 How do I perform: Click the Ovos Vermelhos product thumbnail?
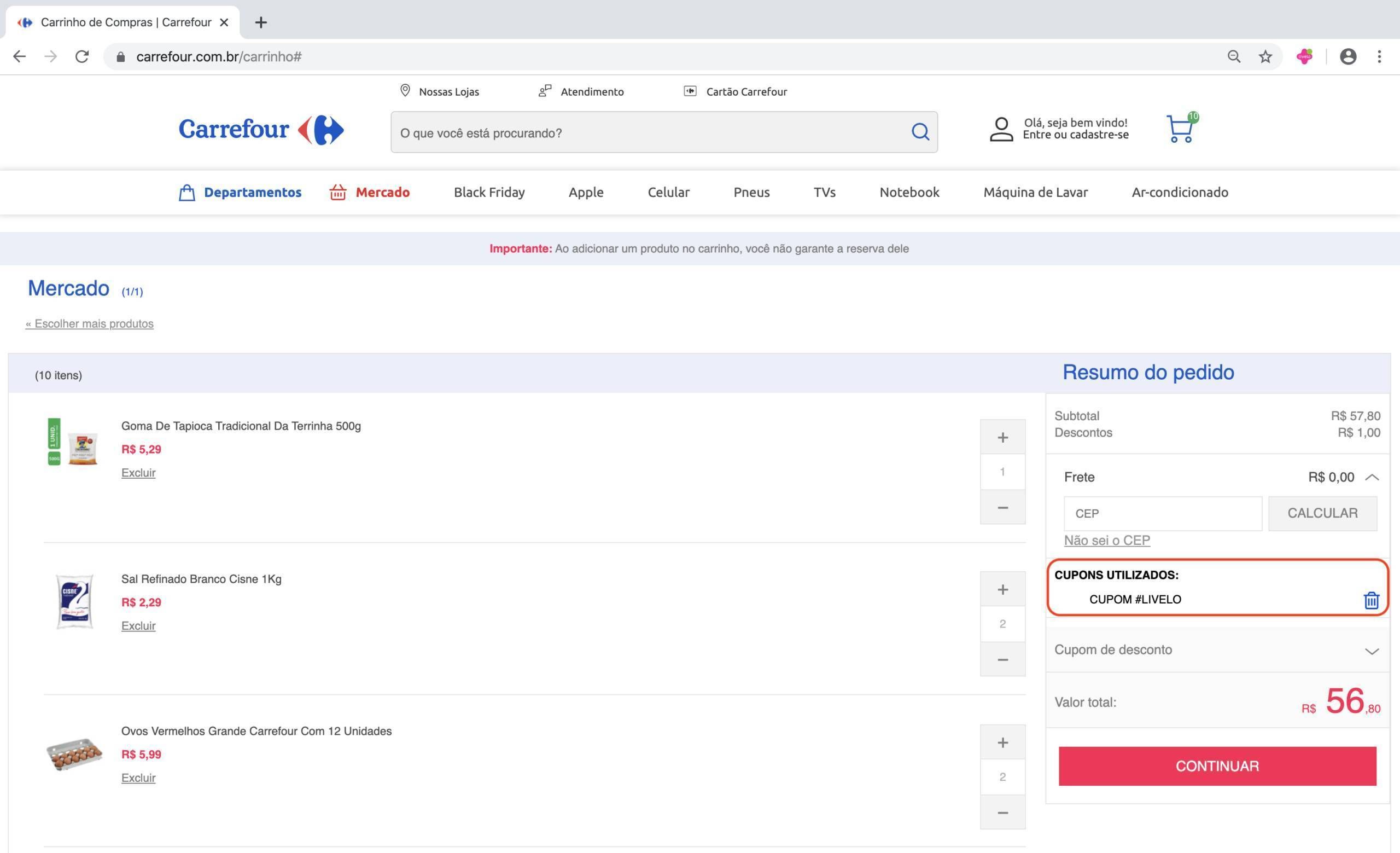74,754
